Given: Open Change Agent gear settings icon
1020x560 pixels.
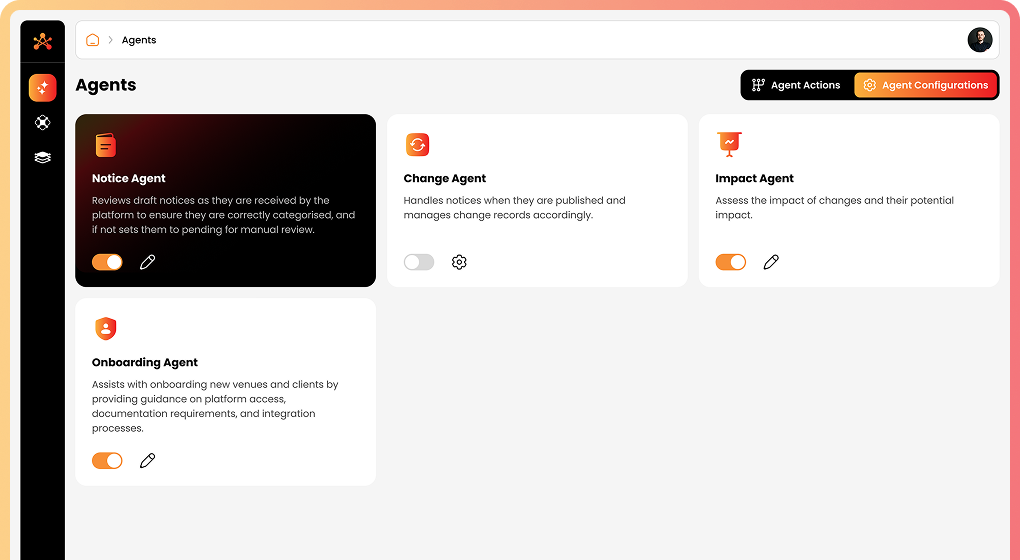Looking at the screenshot, I should [459, 262].
